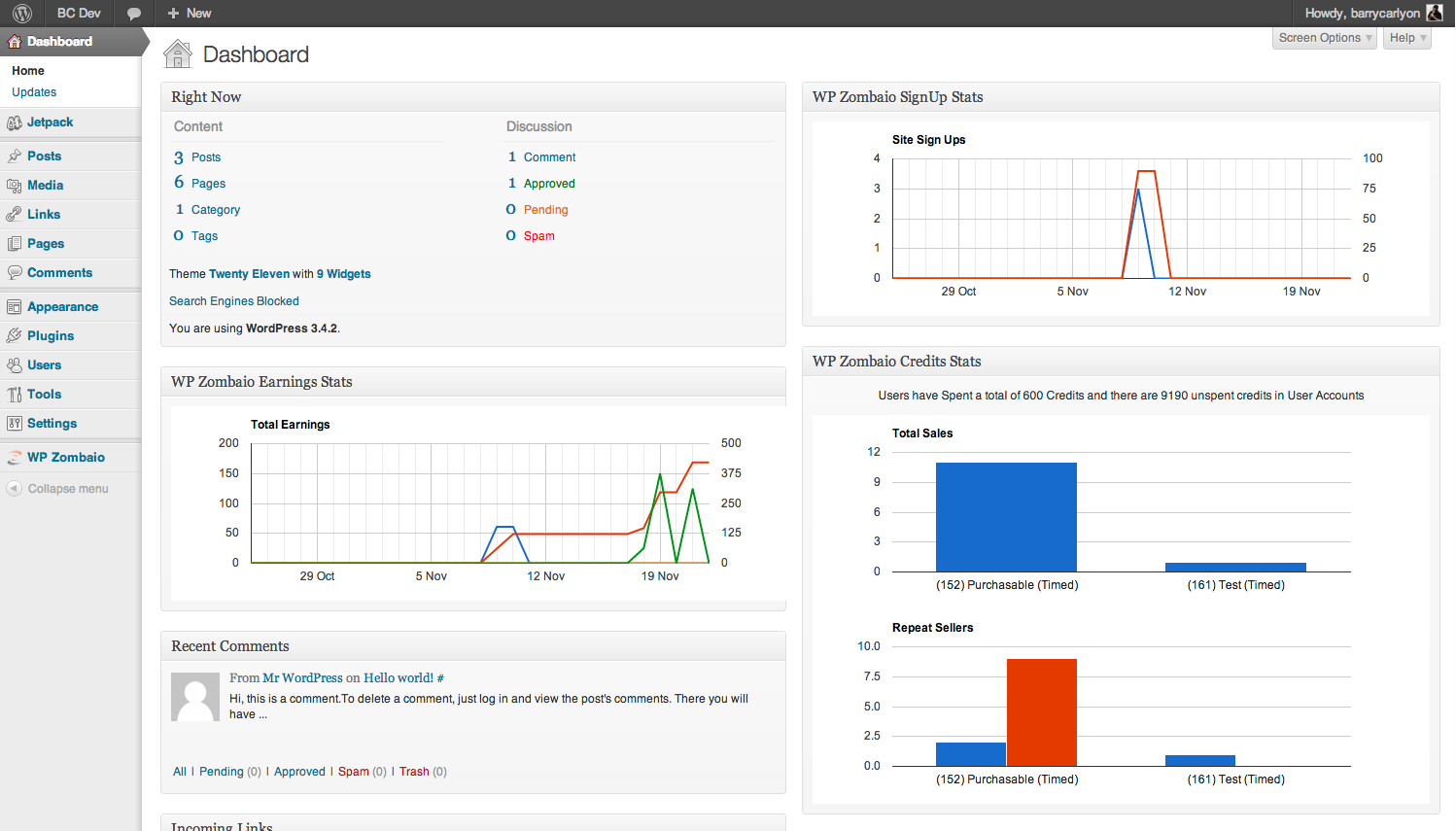This screenshot has height=831, width=1456.
Task: Open the New content menu
Action: 189,13
